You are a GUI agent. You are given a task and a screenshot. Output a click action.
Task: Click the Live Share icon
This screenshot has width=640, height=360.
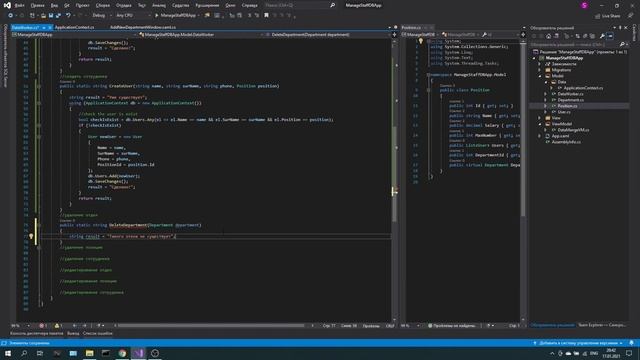[x=598, y=16]
